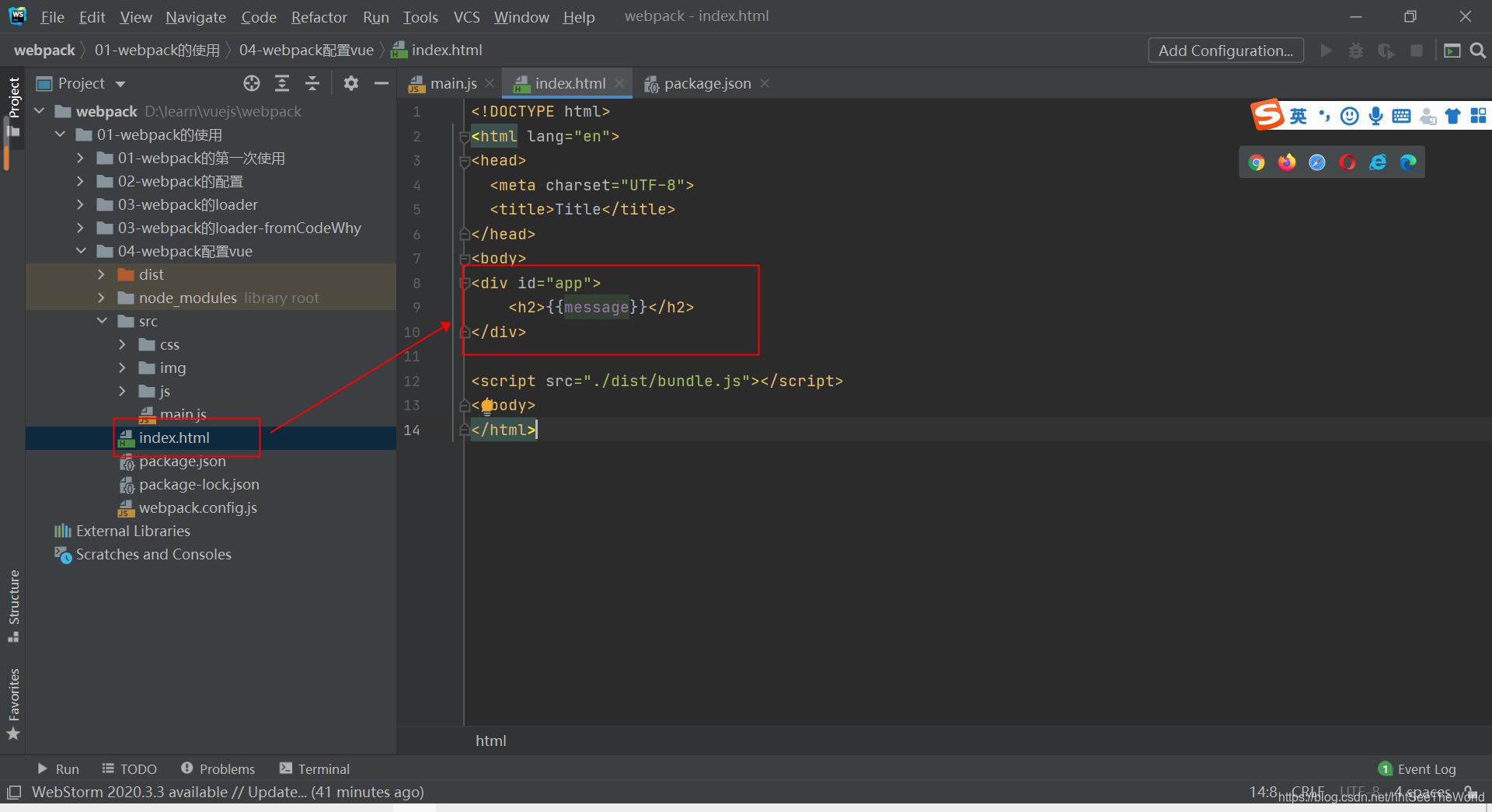The height and width of the screenshot is (812, 1492).
Task: Click the Run Anything icon beside search
Action: (1452, 51)
